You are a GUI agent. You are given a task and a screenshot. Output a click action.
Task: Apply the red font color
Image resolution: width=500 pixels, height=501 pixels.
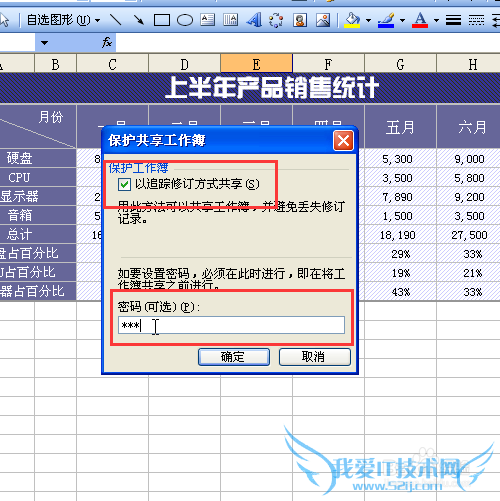pyautogui.click(x=420, y=20)
